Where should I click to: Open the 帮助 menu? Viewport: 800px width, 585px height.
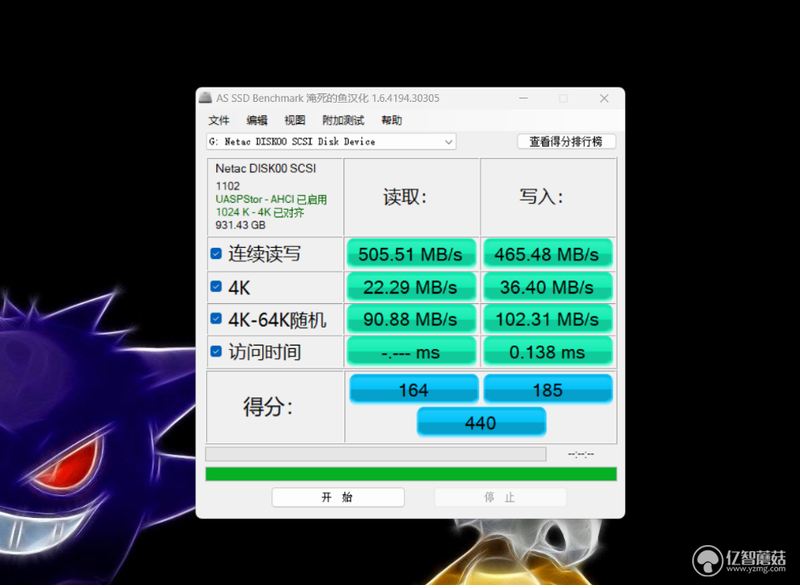(x=392, y=120)
